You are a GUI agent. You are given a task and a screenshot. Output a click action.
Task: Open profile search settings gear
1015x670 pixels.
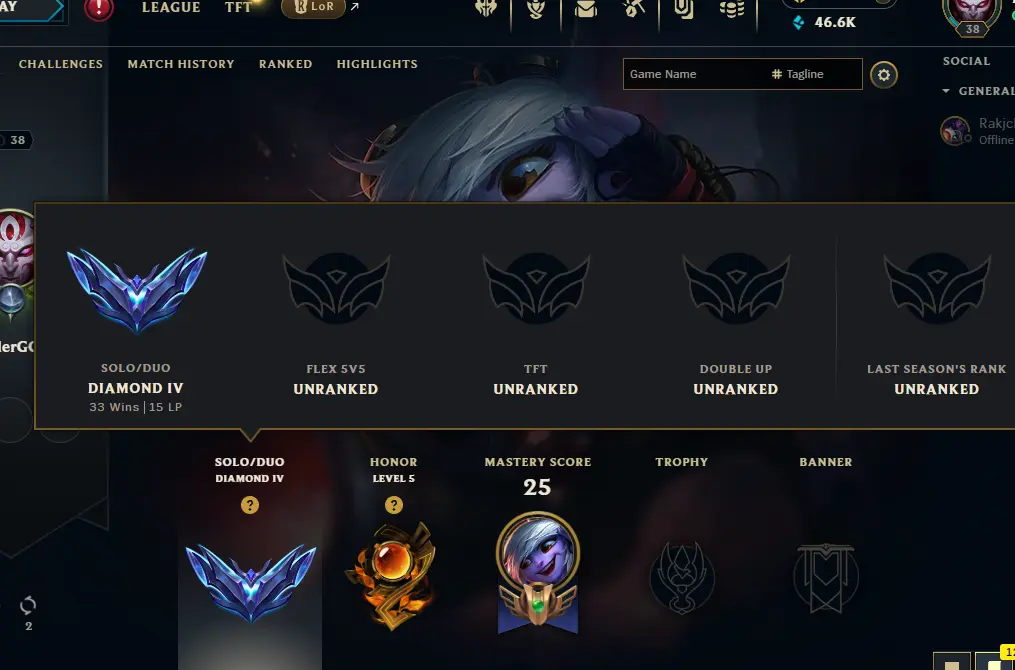[x=884, y=75]
